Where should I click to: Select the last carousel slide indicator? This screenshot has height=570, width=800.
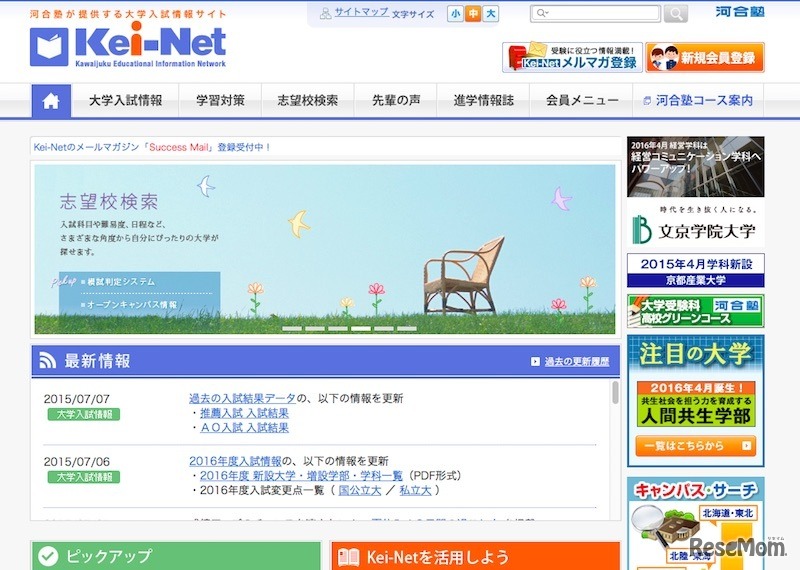pos(407,329)
